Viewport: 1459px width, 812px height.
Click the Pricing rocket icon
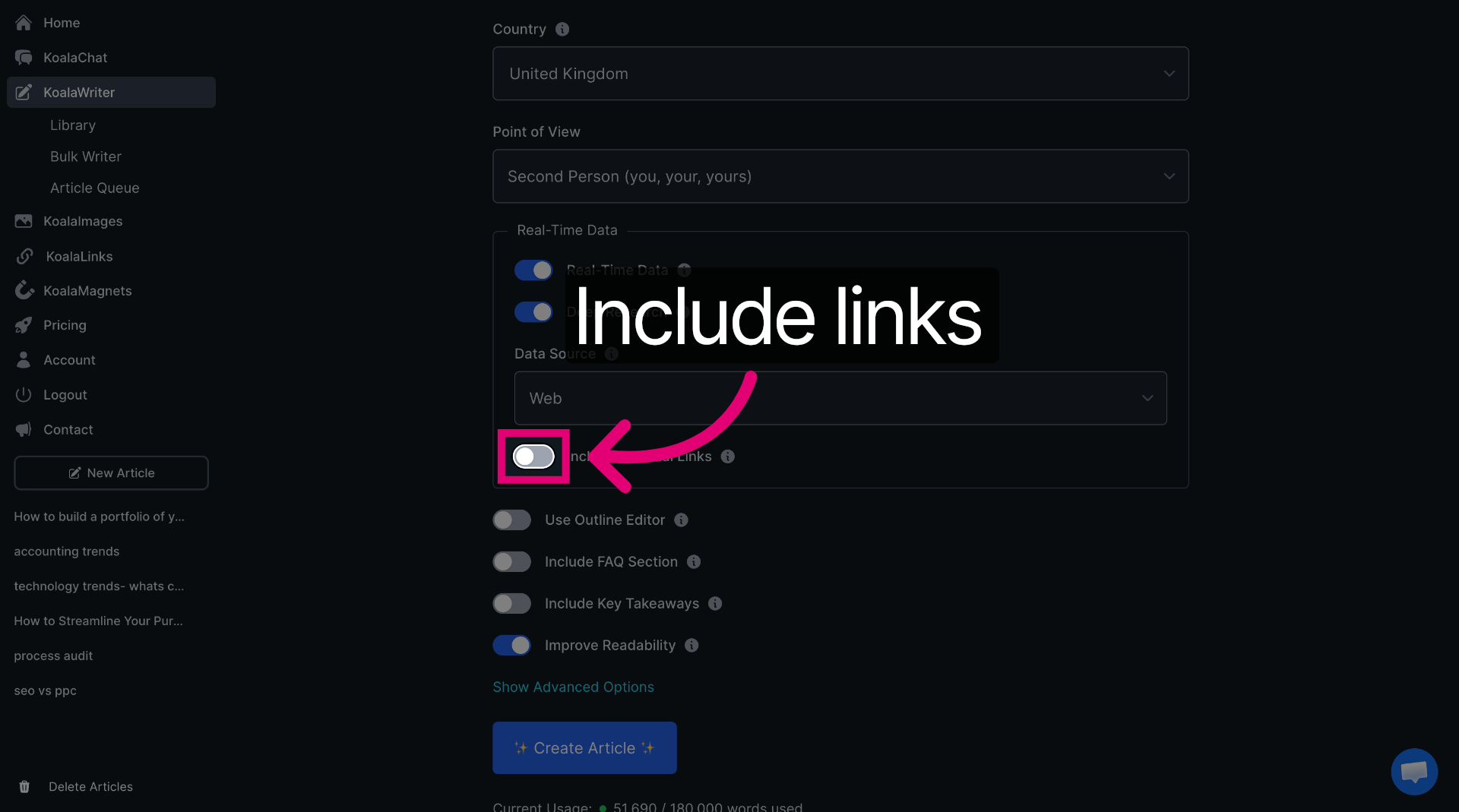pyautogui.click(x=24, y=325)
